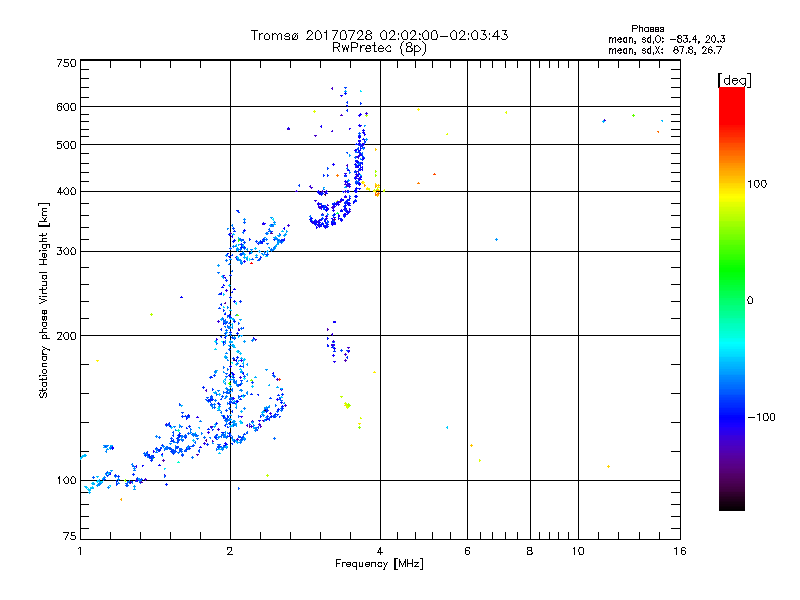
Task: Click the colorbar tick label "-100"
Action: 761,417
